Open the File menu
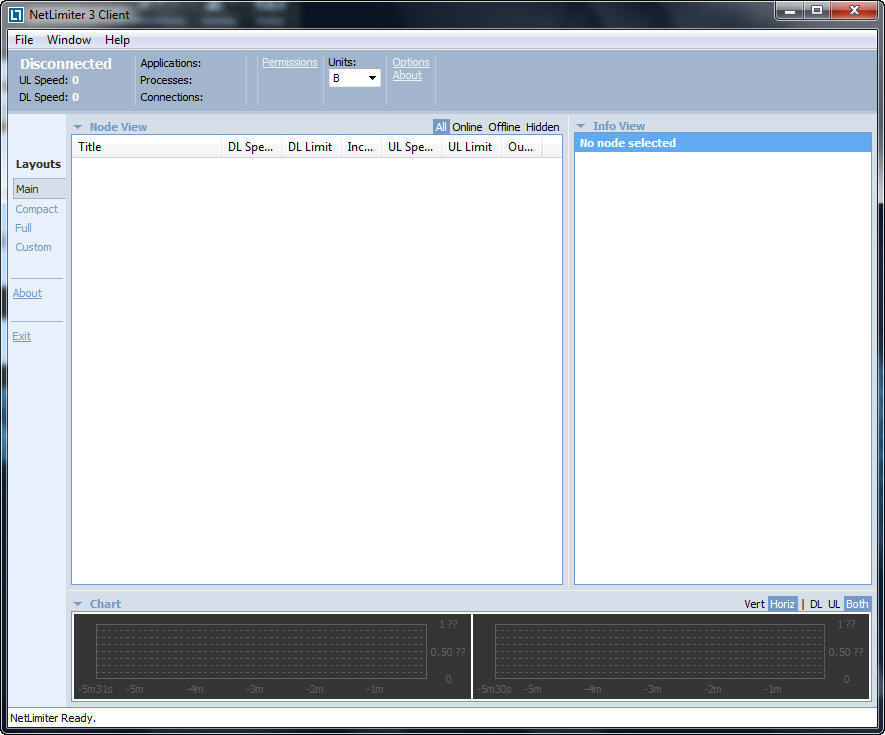 [23, 39]
